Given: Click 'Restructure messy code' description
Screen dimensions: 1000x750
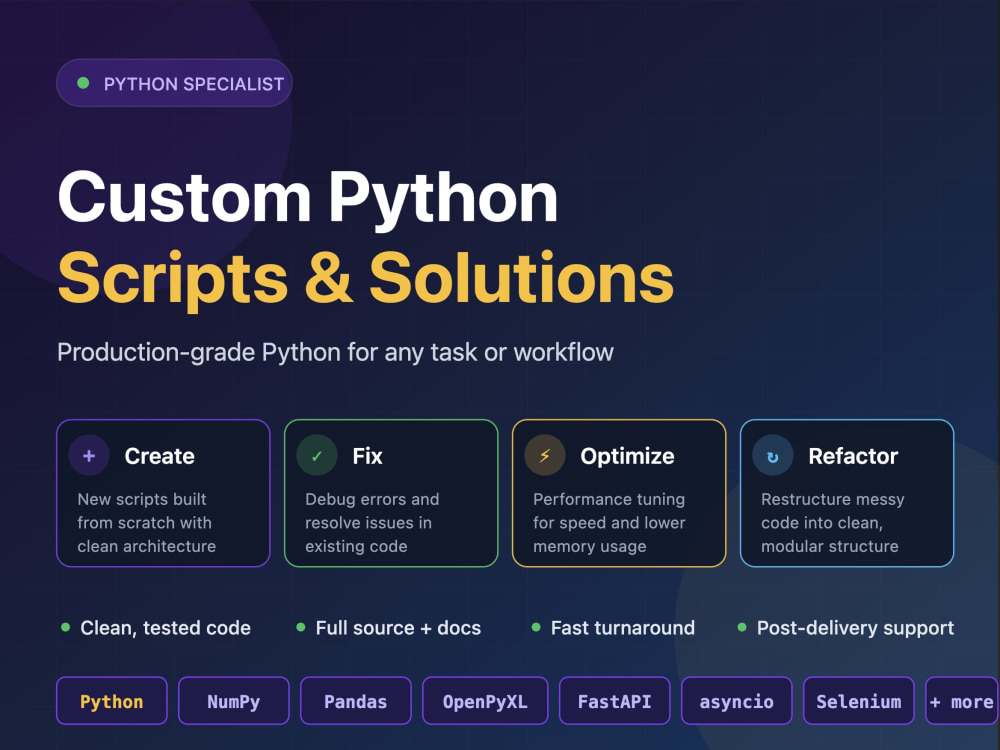Looking at the screenshot, I should (x=833, y=522).
